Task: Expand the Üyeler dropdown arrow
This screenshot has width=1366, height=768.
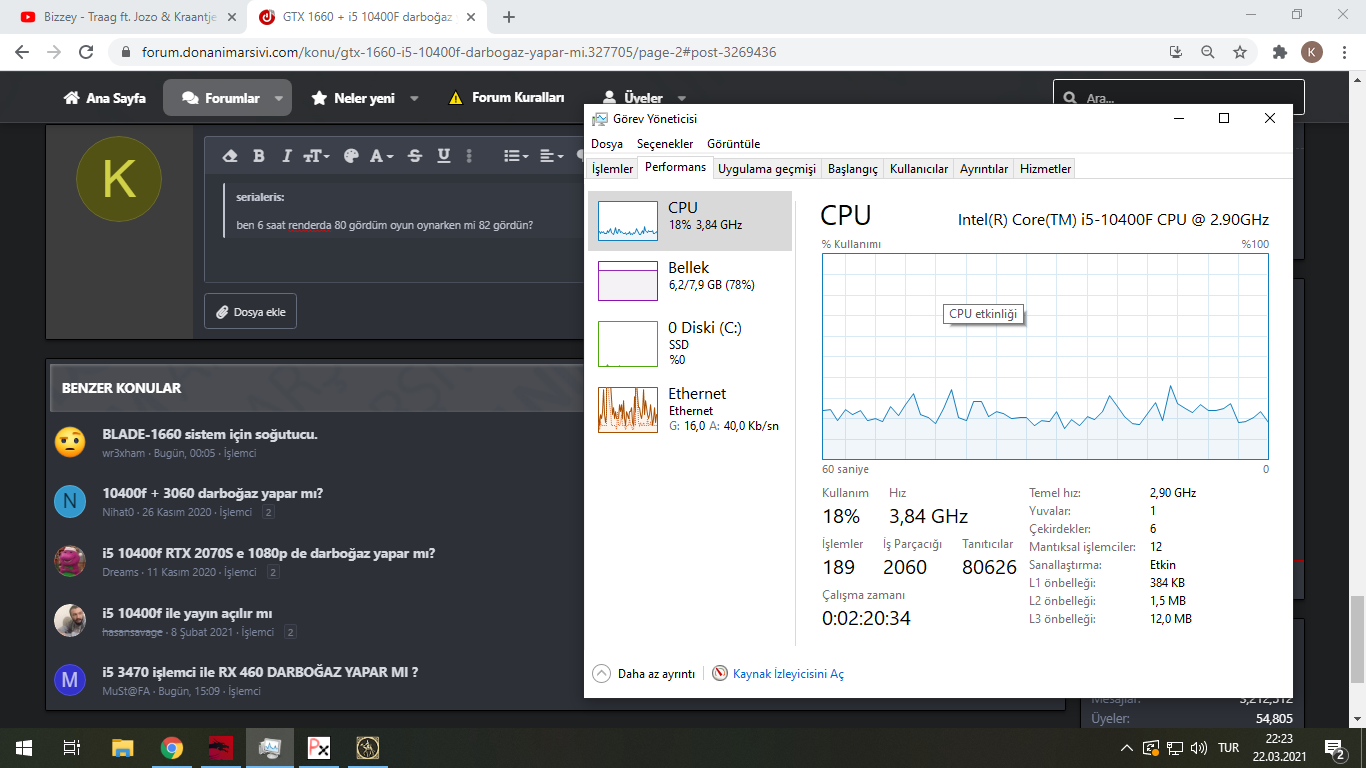Action: 682,98
